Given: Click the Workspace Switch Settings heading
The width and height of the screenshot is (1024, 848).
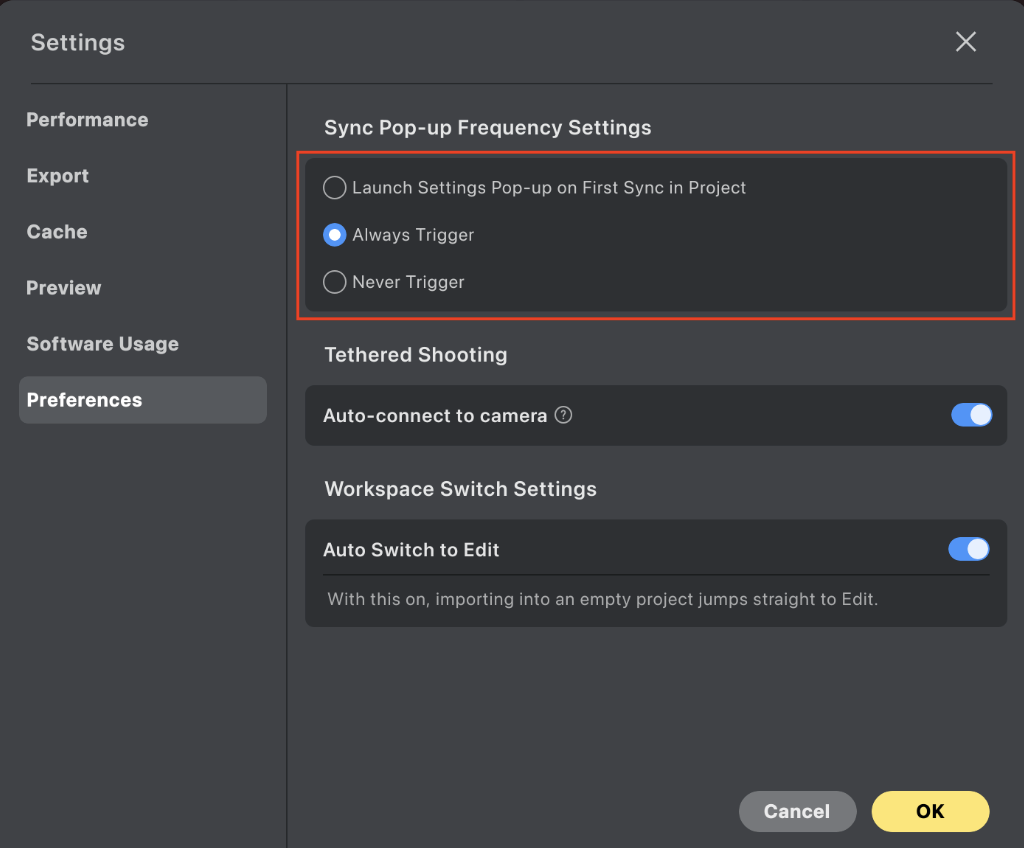Looking at the screenshot, I should pyautogui.click(x=460, y=489).
